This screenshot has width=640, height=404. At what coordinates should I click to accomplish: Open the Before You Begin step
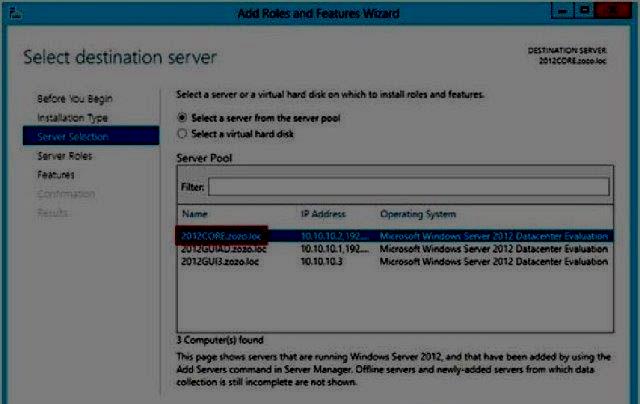75,99
